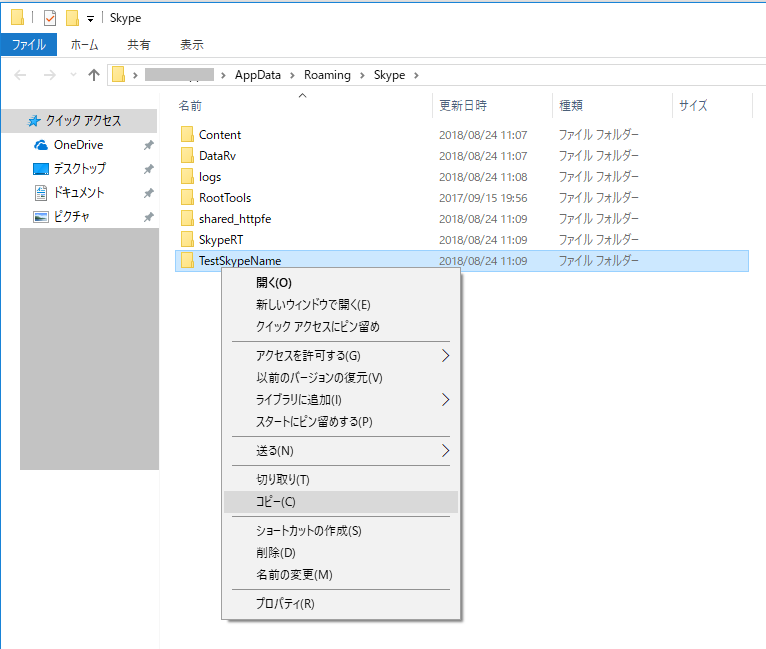Click the pin icon beside デスクトップ

point(149,169)
